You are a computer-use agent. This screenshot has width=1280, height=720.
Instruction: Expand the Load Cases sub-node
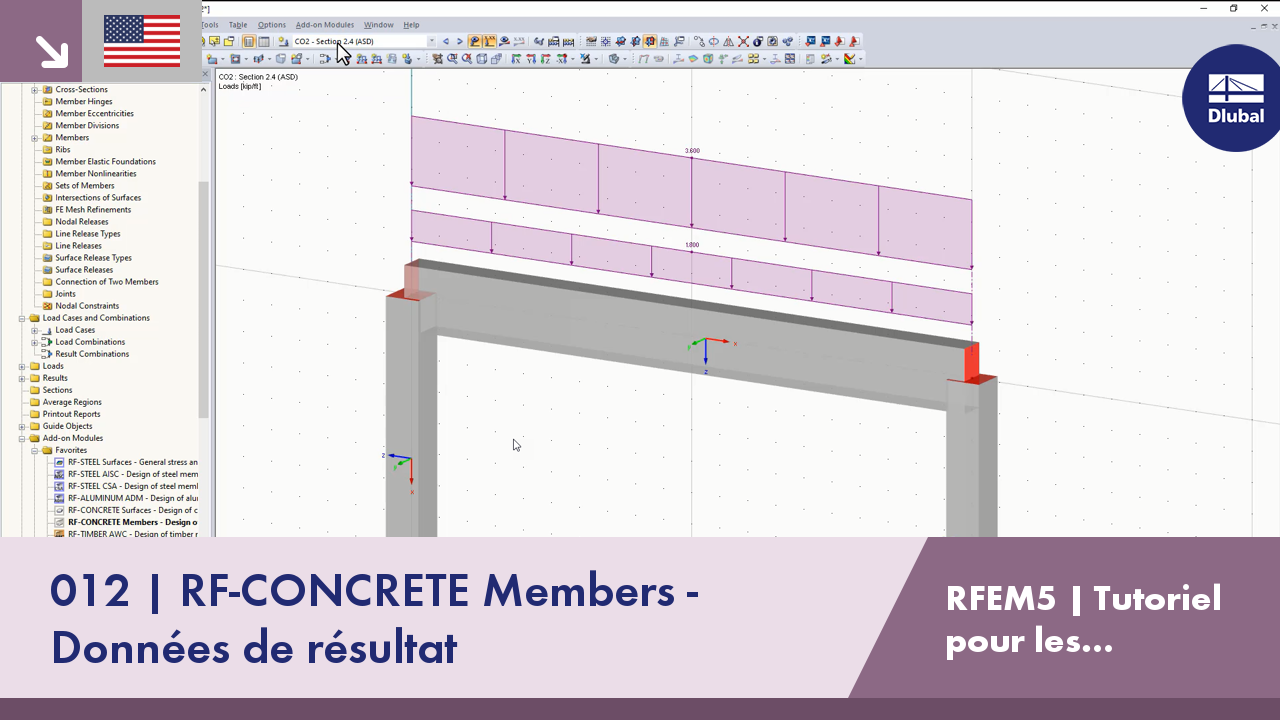click(34, 330)
